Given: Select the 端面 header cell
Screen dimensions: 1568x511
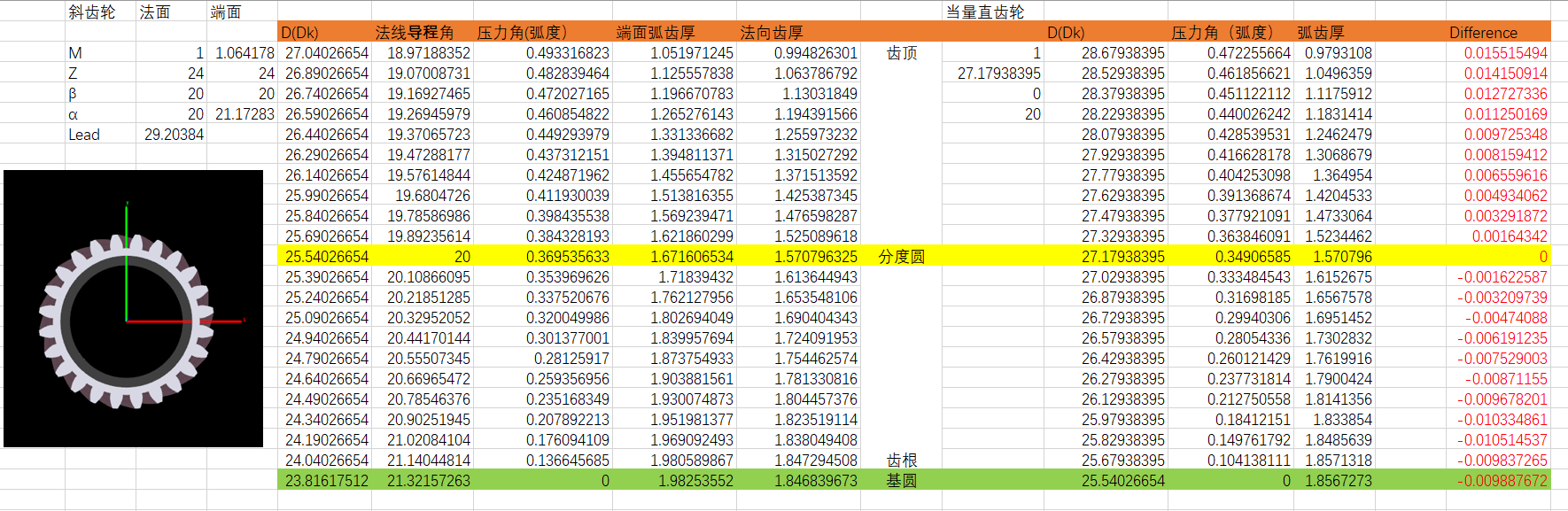Looking at the screenshot, I should (226, 12).
